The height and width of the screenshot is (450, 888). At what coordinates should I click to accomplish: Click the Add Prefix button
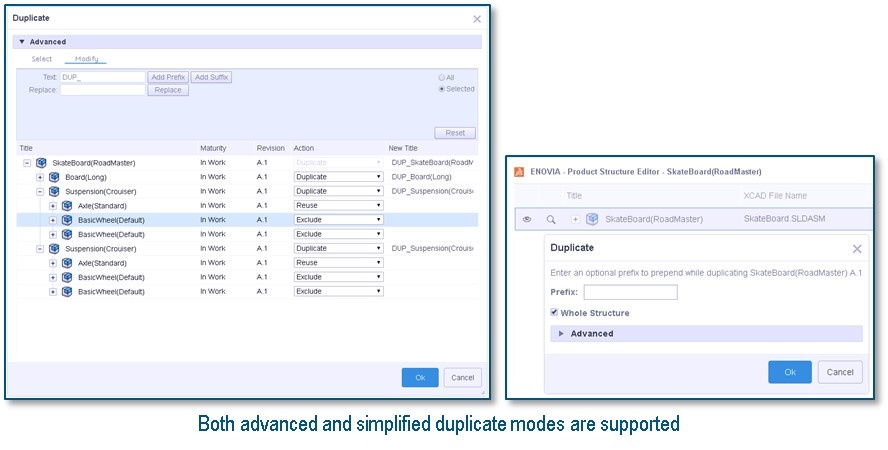coord(168,78)
